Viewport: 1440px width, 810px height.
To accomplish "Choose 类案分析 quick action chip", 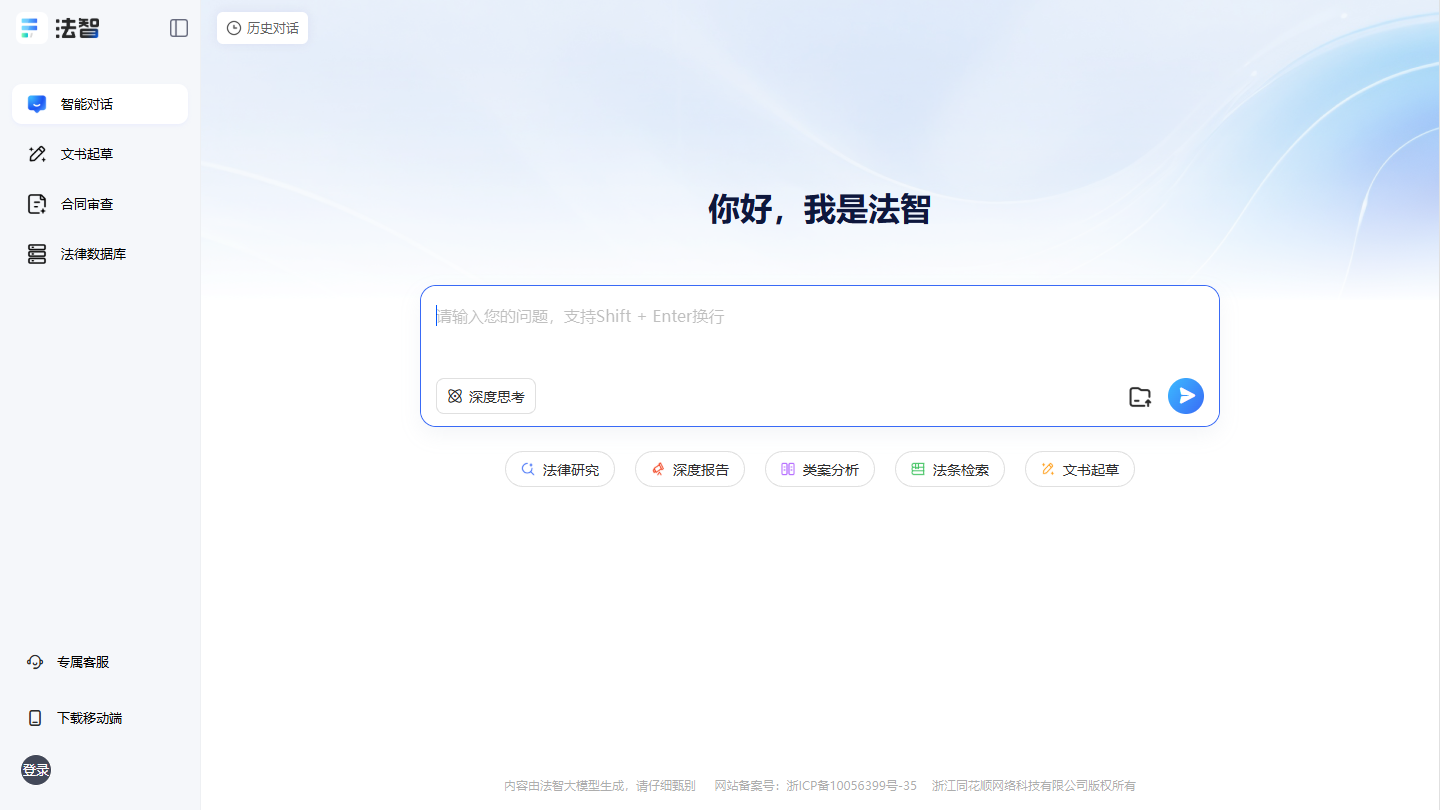I will tap(820, 469).
